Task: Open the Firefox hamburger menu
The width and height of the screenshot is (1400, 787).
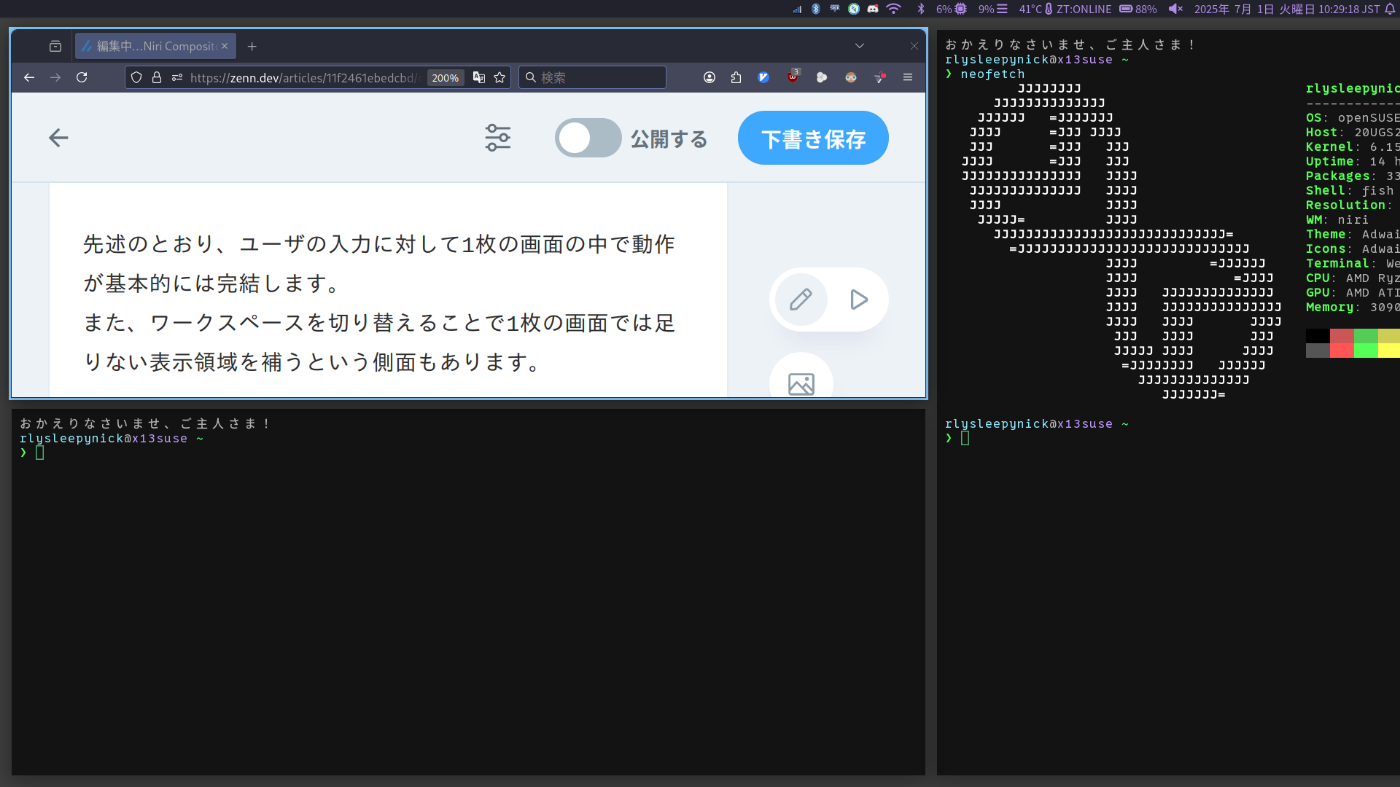Action: point(908,77)
